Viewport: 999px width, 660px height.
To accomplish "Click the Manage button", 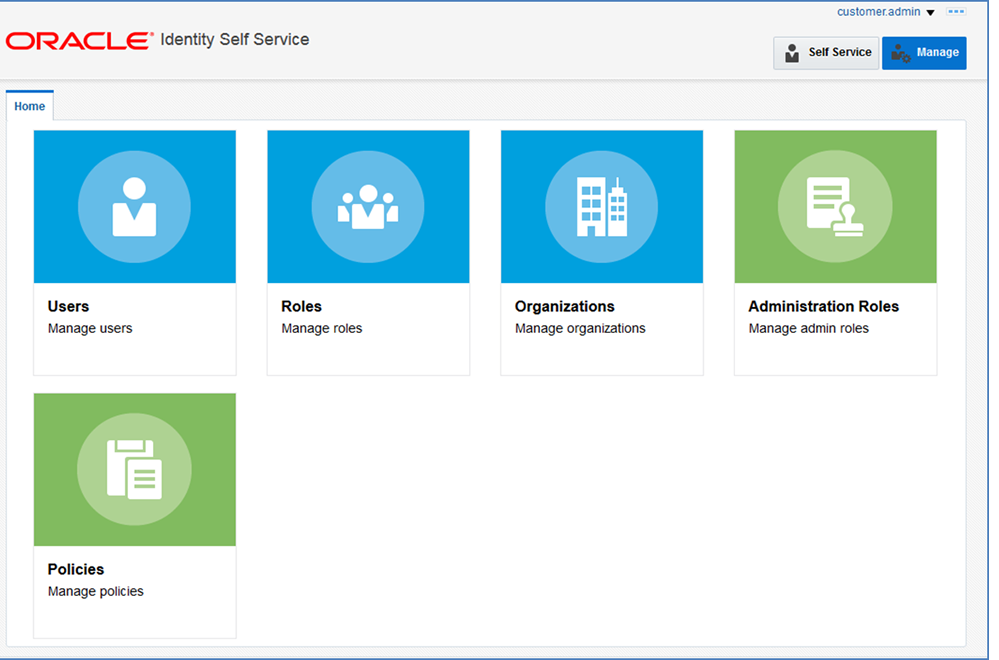I will click(x=924, y=53).
